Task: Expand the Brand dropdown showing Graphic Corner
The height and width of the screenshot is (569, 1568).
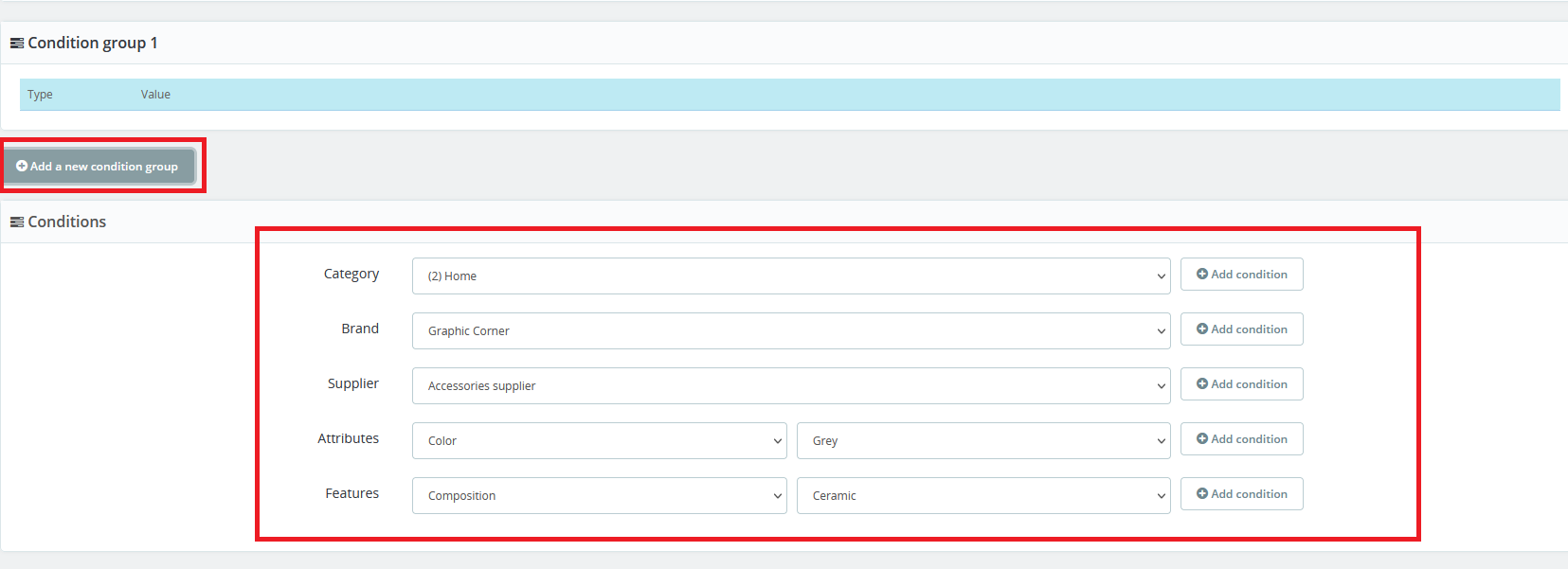Action: tap(790, 331)
